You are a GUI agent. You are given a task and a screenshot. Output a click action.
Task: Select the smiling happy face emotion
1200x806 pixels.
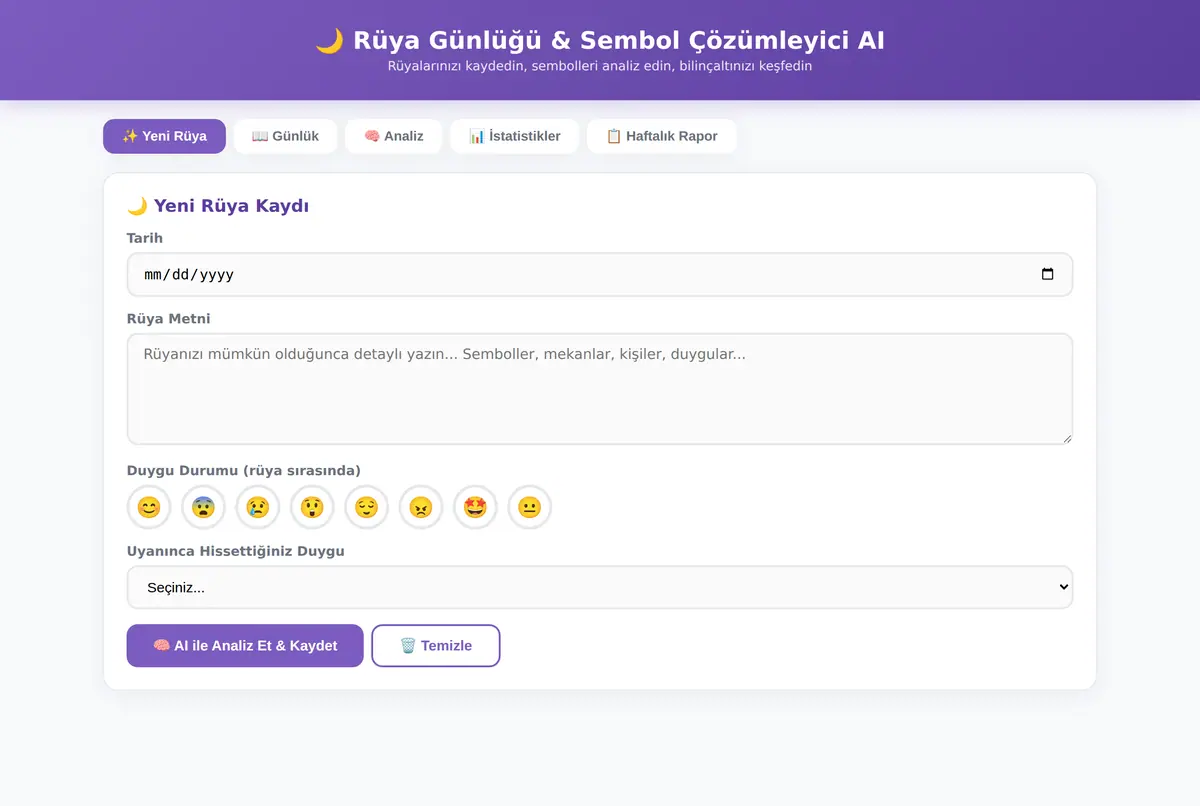pyautogui.click(x=149, y=507)
